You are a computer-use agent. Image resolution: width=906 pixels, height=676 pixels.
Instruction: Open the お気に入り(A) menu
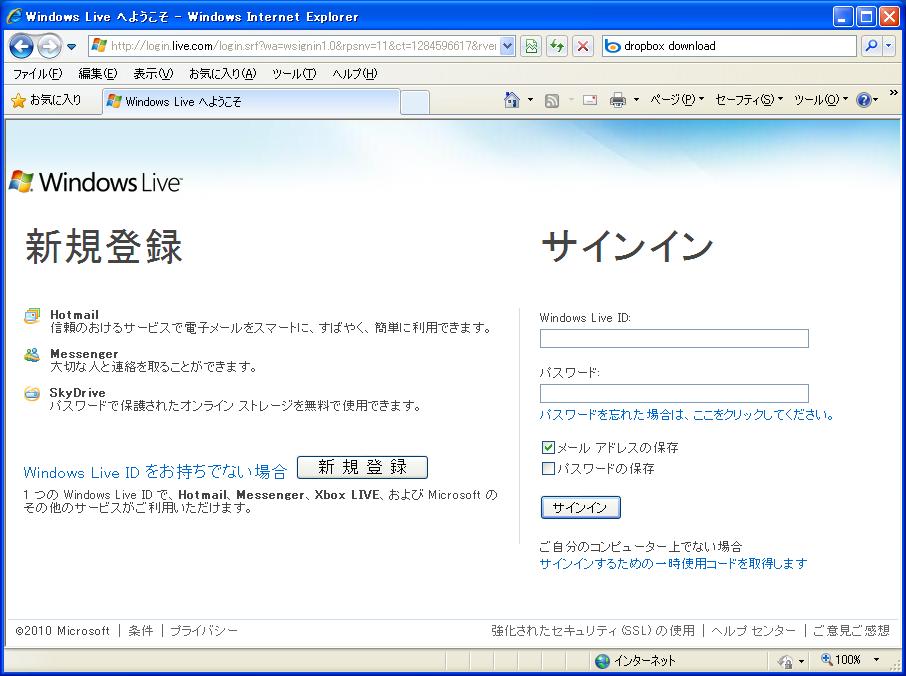[x=222, y=74]
